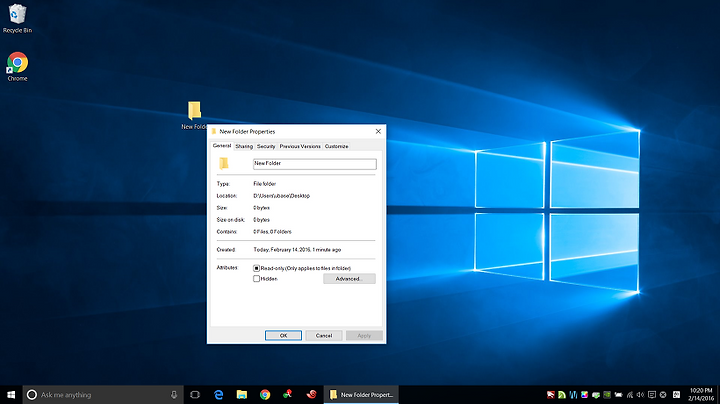720x404 pixels.
Task: Open the volume speaker tray icon
Action: pos(641,395)
